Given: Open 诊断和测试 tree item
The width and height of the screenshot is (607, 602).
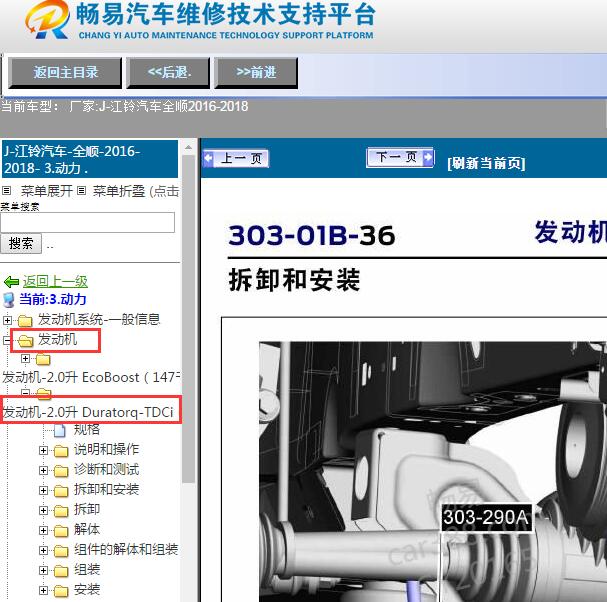Looking at the screenshot, I should 106,469.
